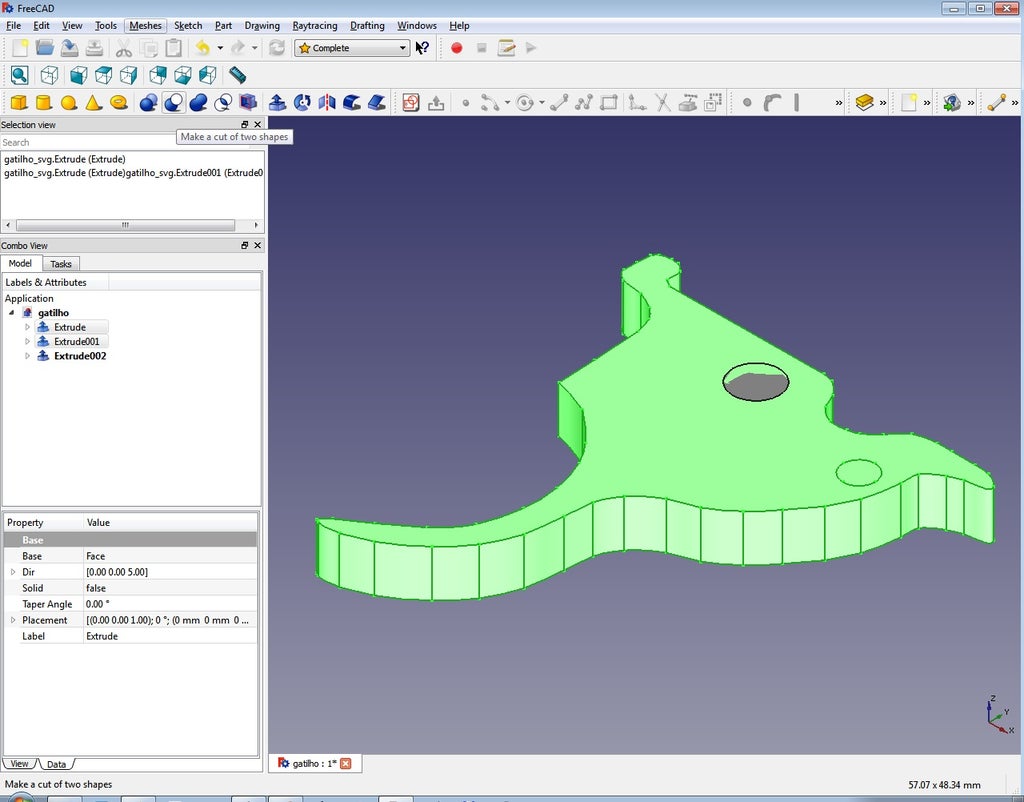Open the Meshes menu
The width and height of the screenshot is (1024, 802).
pyautogui.click(x=146, y=26)
